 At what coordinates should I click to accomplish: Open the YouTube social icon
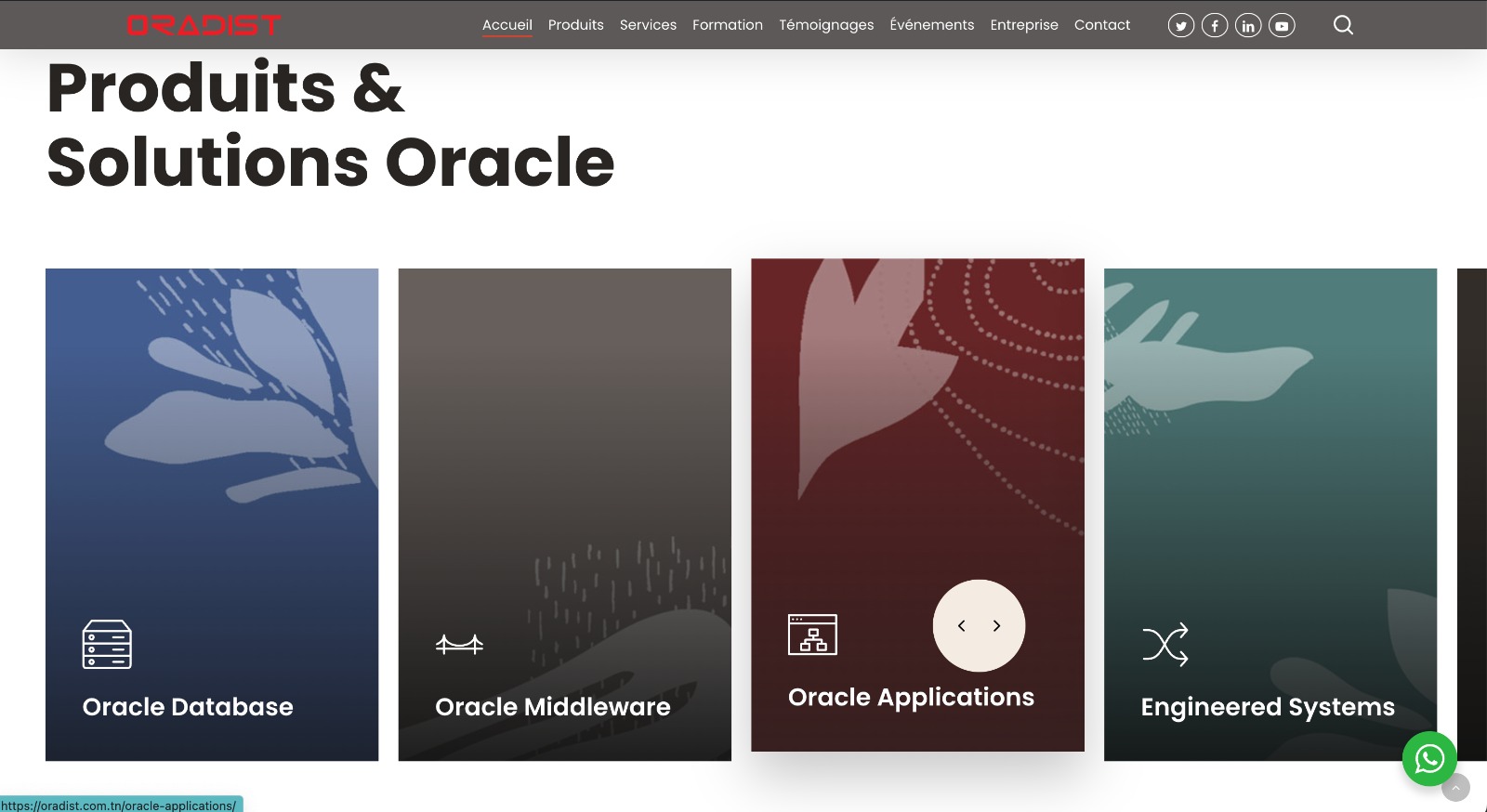click(x=1282, y=26)
